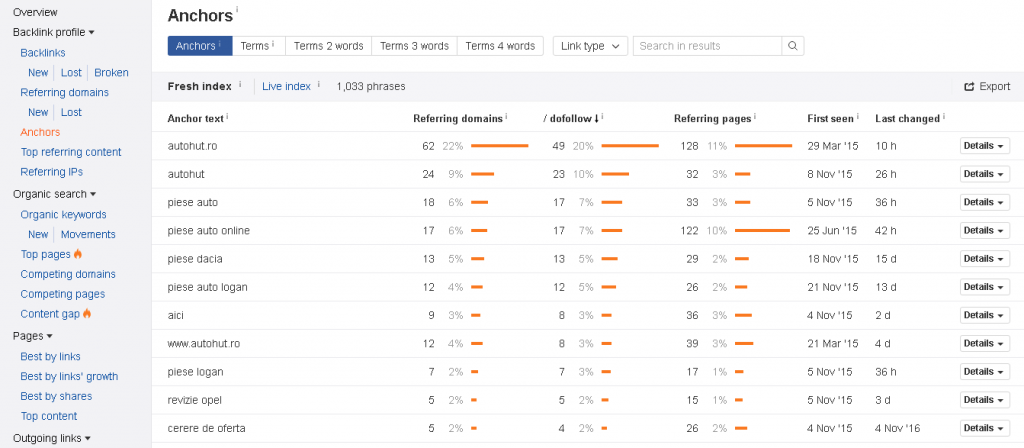
Task: Switch to the Live index view
Action: point(286,86)
